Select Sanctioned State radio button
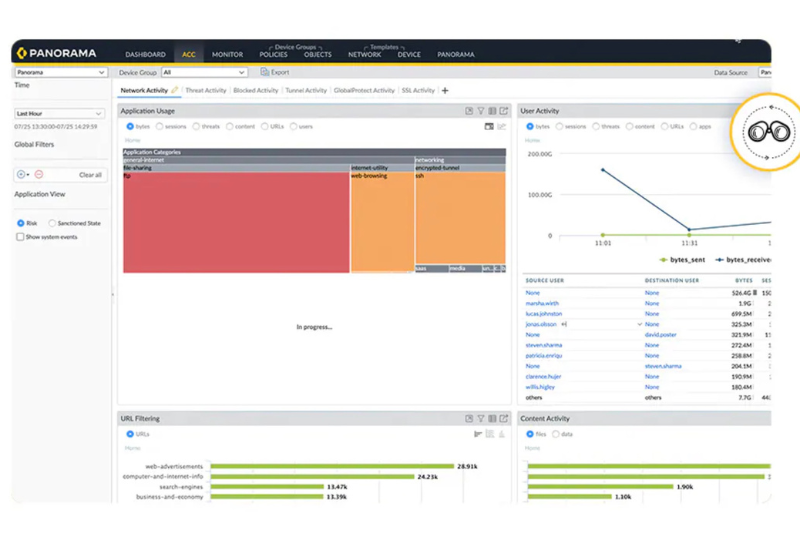Image resolution: width=800 pixels, height=550 pixels. tap(53, 223)
